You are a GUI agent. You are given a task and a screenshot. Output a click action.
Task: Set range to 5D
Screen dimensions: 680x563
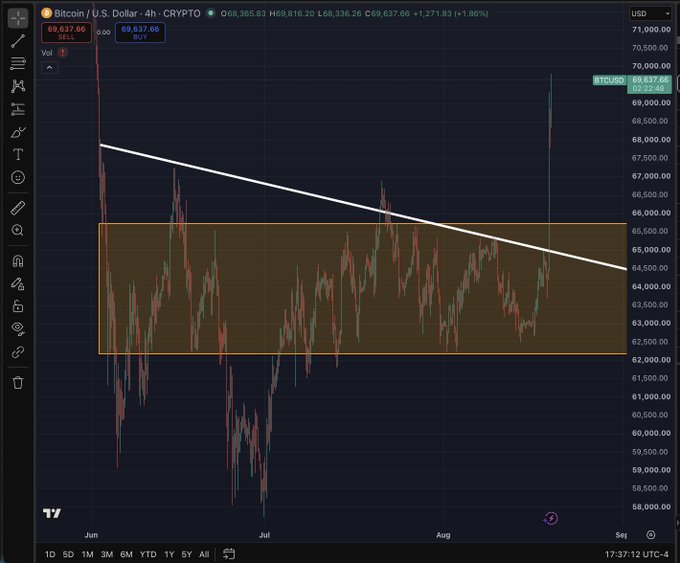[68, 554]
